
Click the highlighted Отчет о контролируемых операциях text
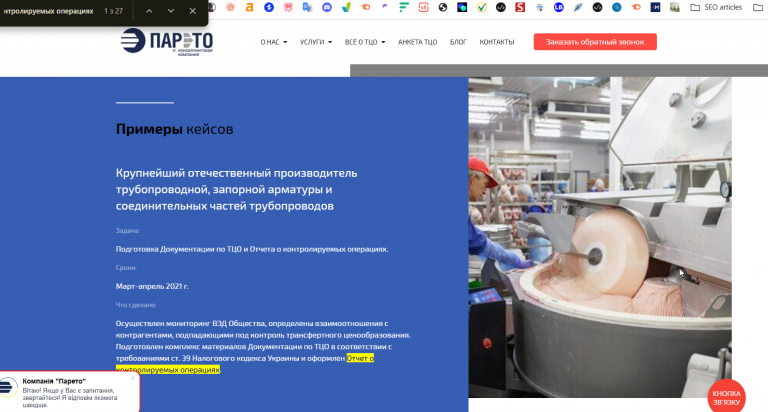(245, 364)
